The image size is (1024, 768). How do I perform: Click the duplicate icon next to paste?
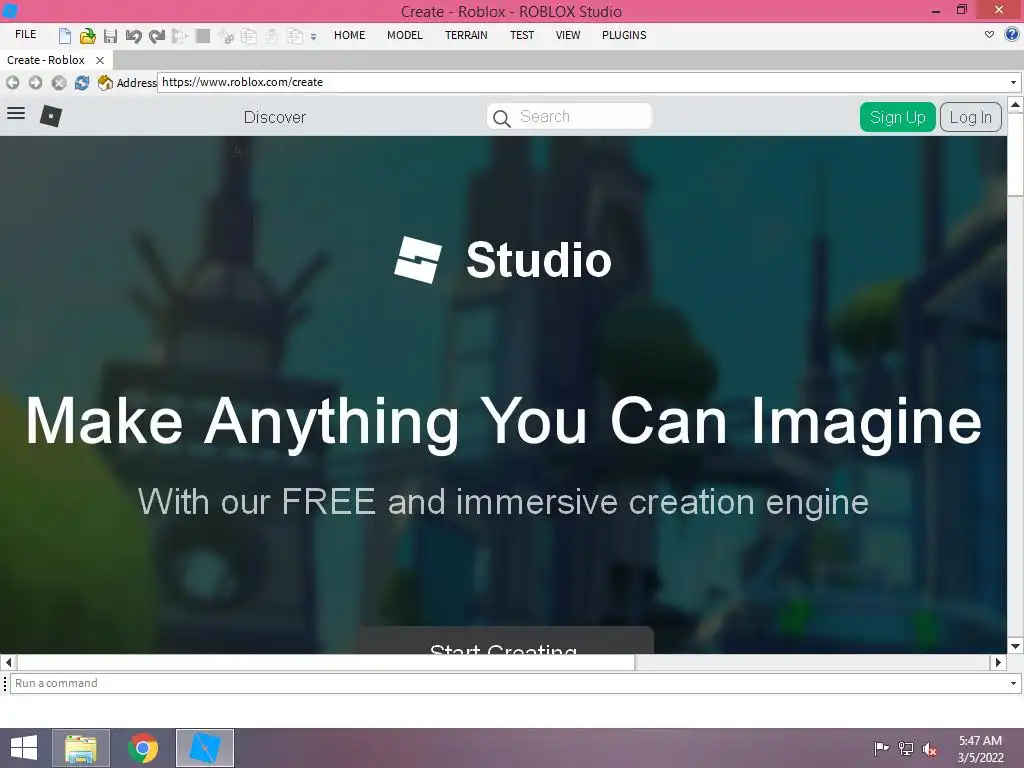pos(295,36)
